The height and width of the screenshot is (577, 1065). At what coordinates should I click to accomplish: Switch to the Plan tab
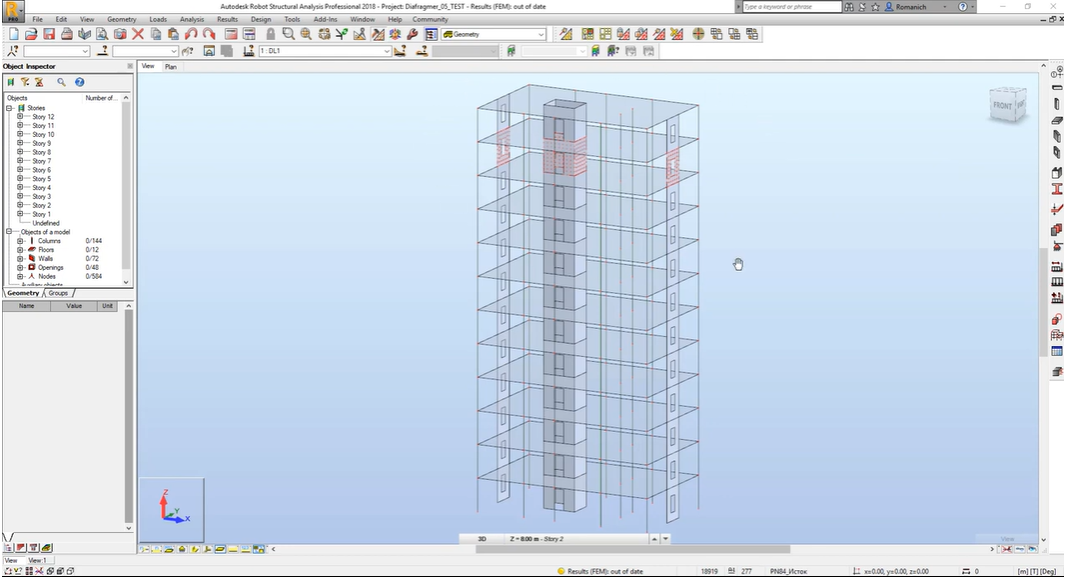click(x=170, y=67)
